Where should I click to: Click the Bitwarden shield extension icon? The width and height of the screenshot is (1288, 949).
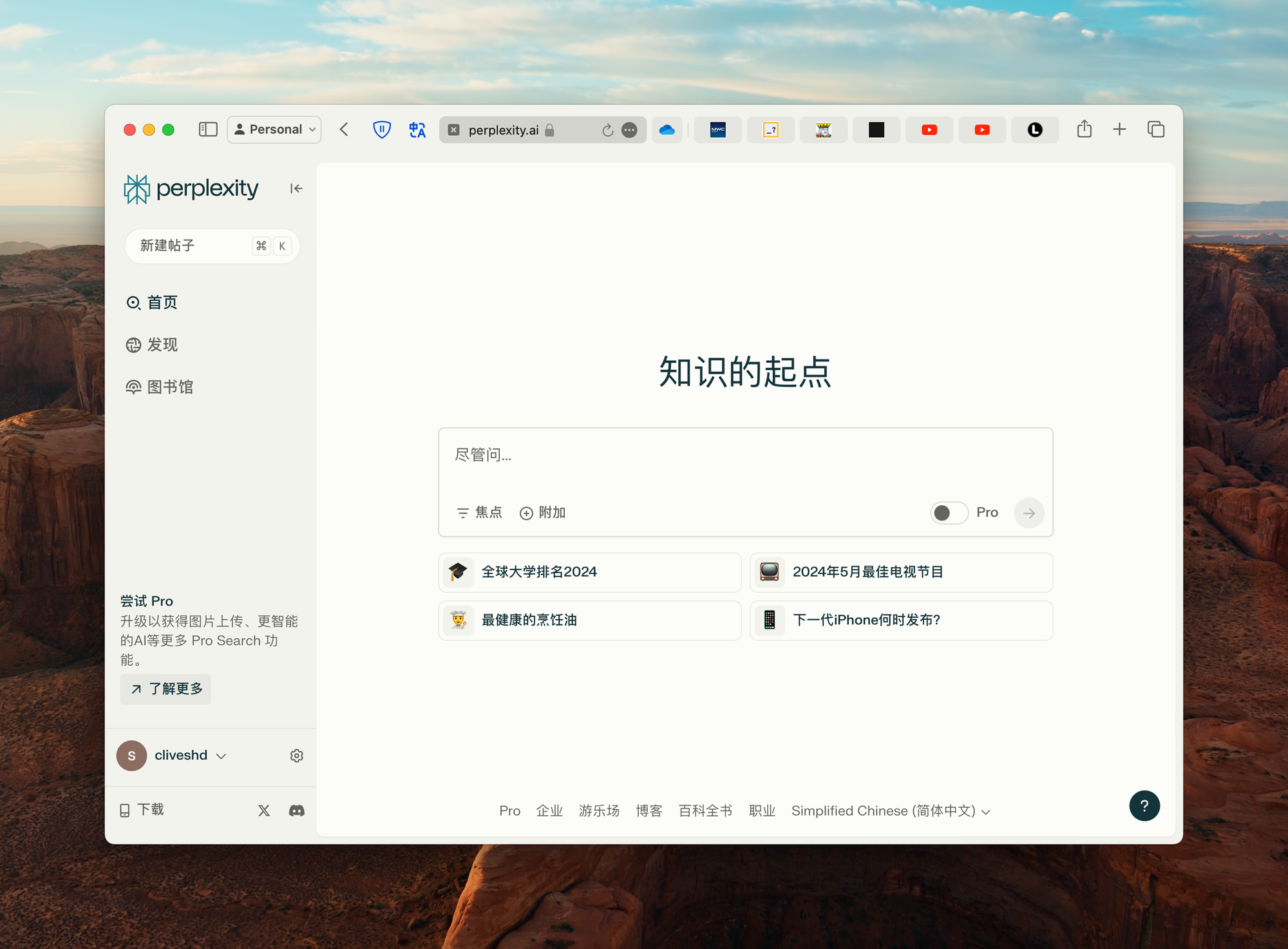pyautogui.click(x=382, y=129)
